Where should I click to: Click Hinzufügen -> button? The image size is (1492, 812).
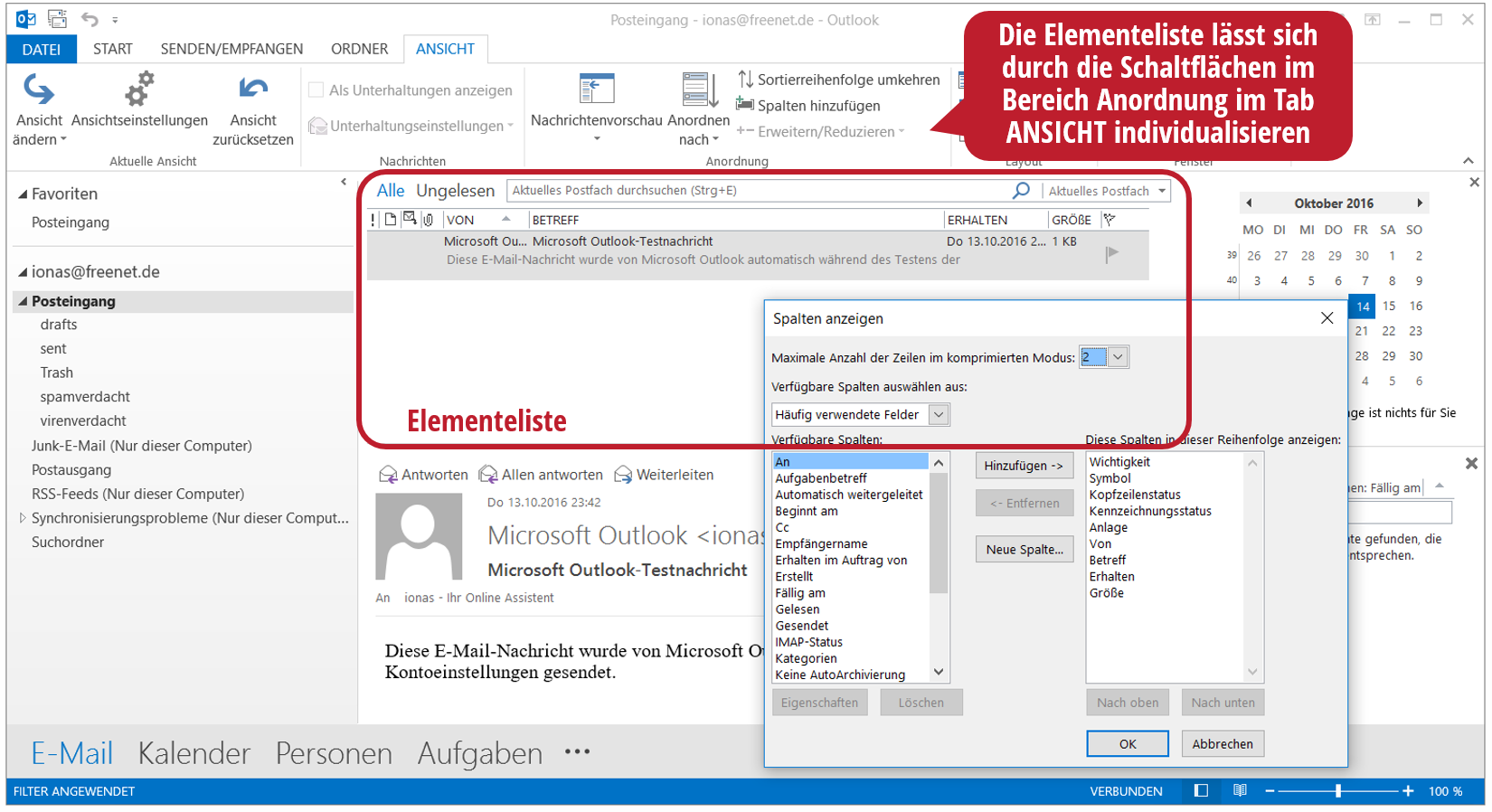click(1024, 465)
